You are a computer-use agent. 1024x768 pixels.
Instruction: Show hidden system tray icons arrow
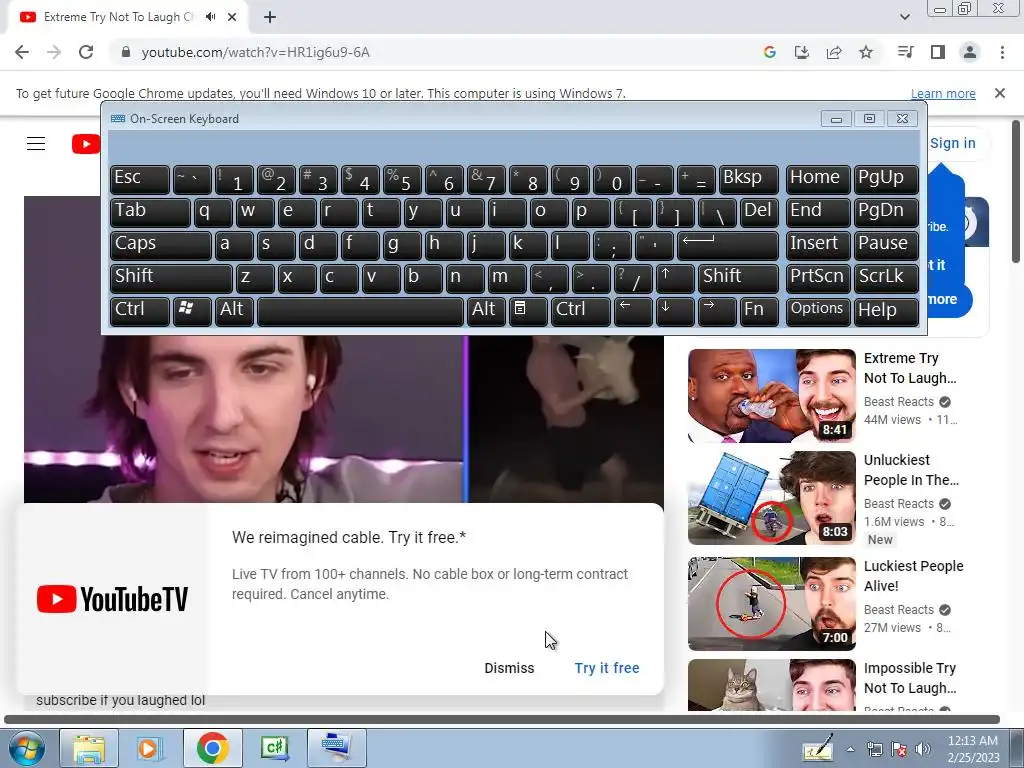[x=850, y=749]
